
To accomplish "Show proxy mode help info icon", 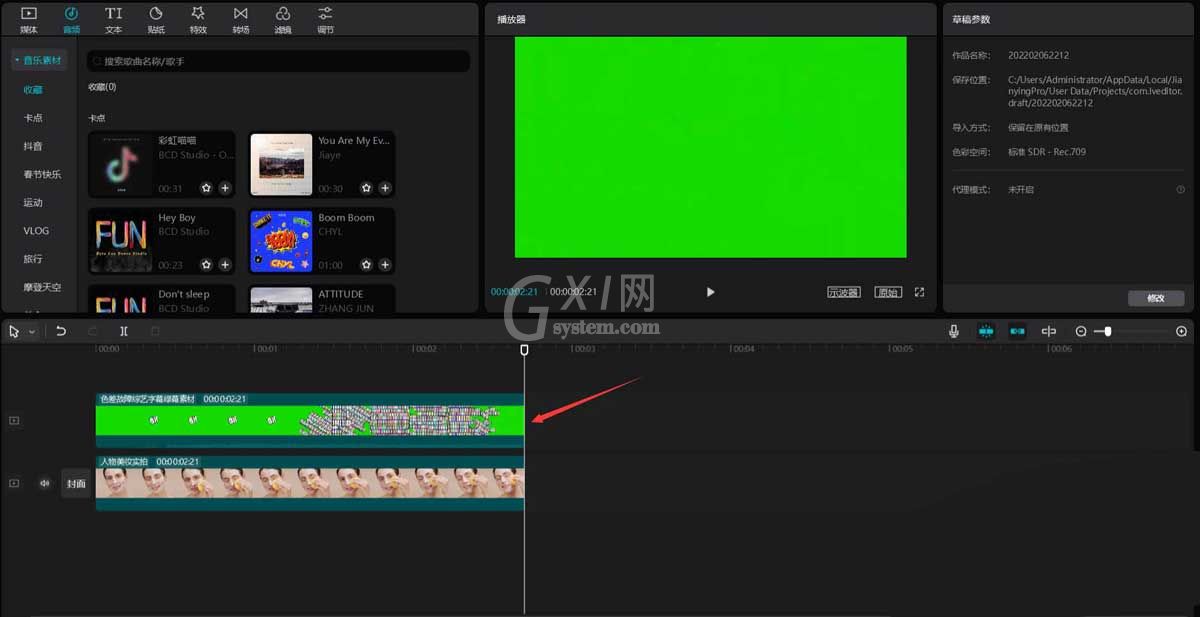I will tap(1180, 189).
